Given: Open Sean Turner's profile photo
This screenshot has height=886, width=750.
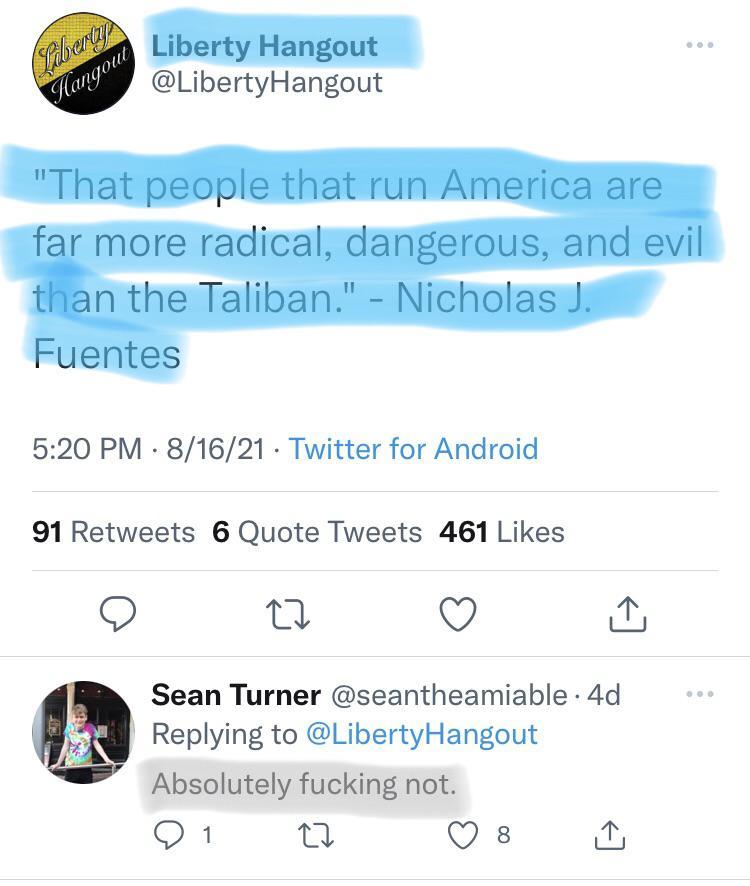Looking at the screenshot, I should [82, 733].
